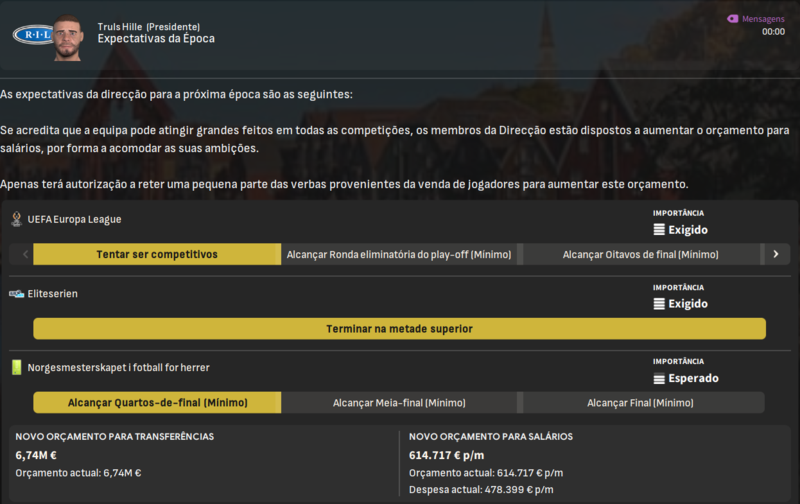
Task: Click the Europa League Exigido importance icon
Action: [659, 230]
